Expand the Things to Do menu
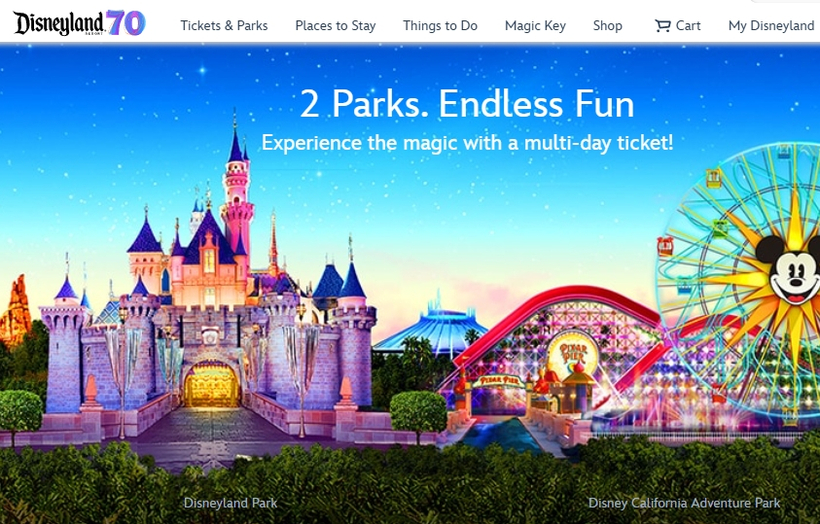820x524 pixels. 440,26
